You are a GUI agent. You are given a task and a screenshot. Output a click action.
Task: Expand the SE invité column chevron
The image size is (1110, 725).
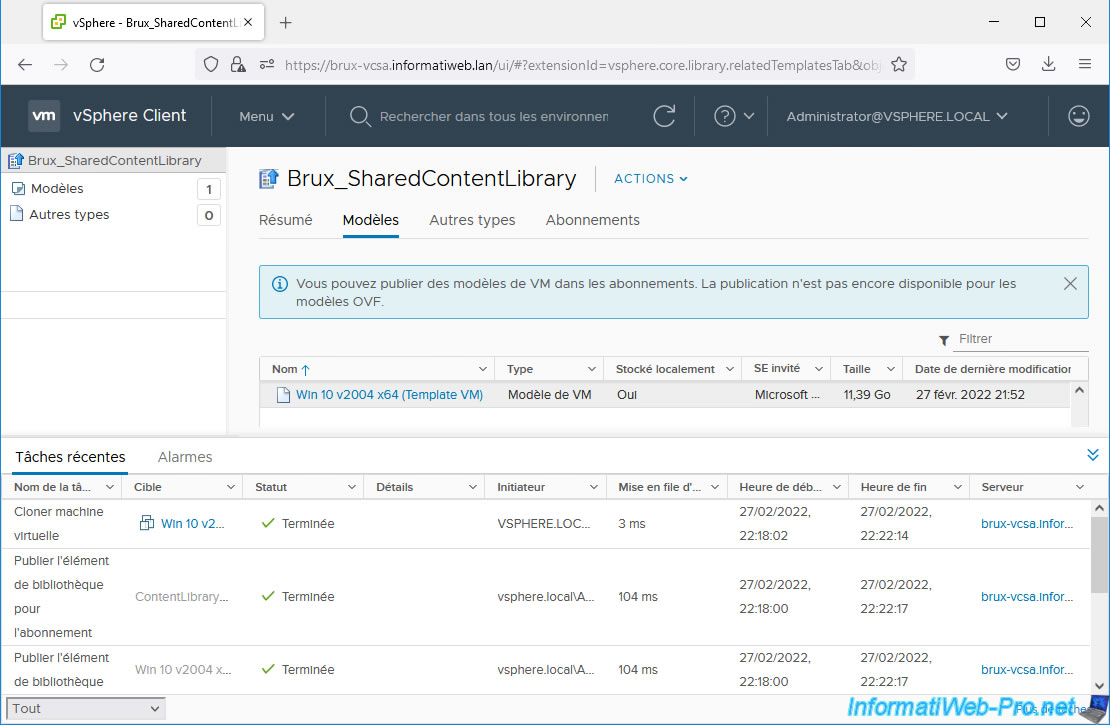(x=818, y=369)
